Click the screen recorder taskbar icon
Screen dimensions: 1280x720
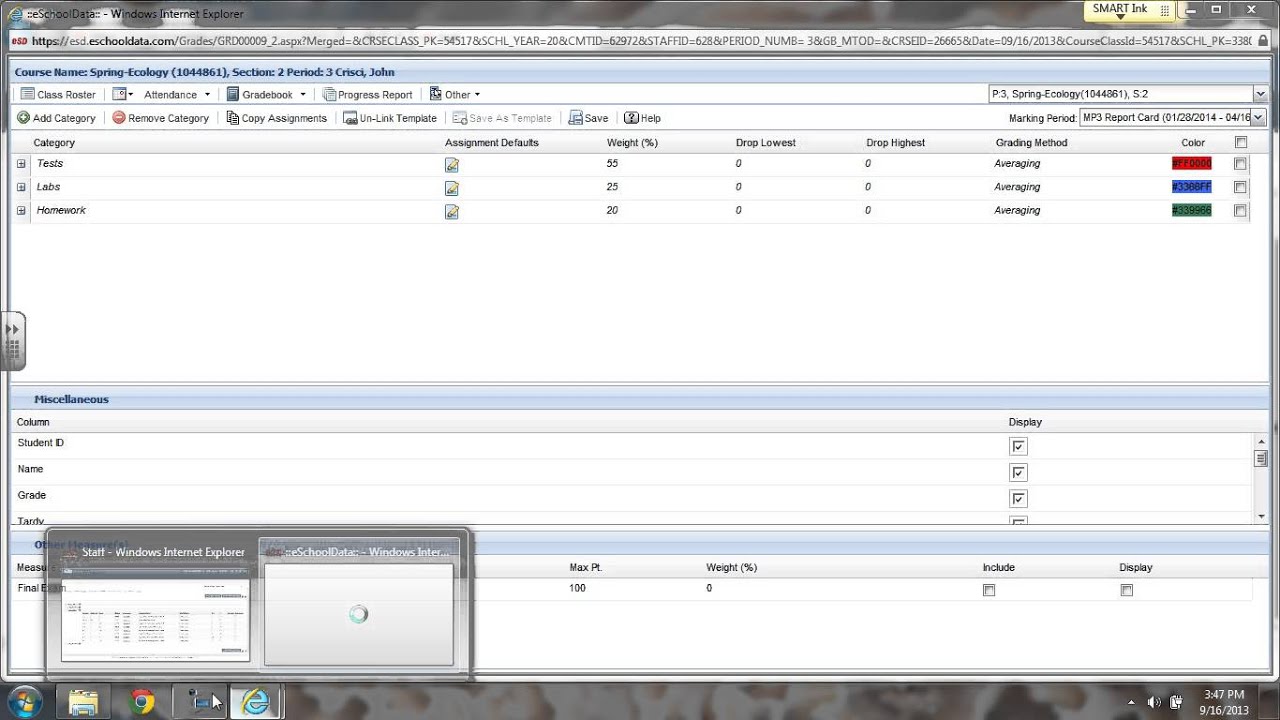pyautogui.click(x=200, y=702)
